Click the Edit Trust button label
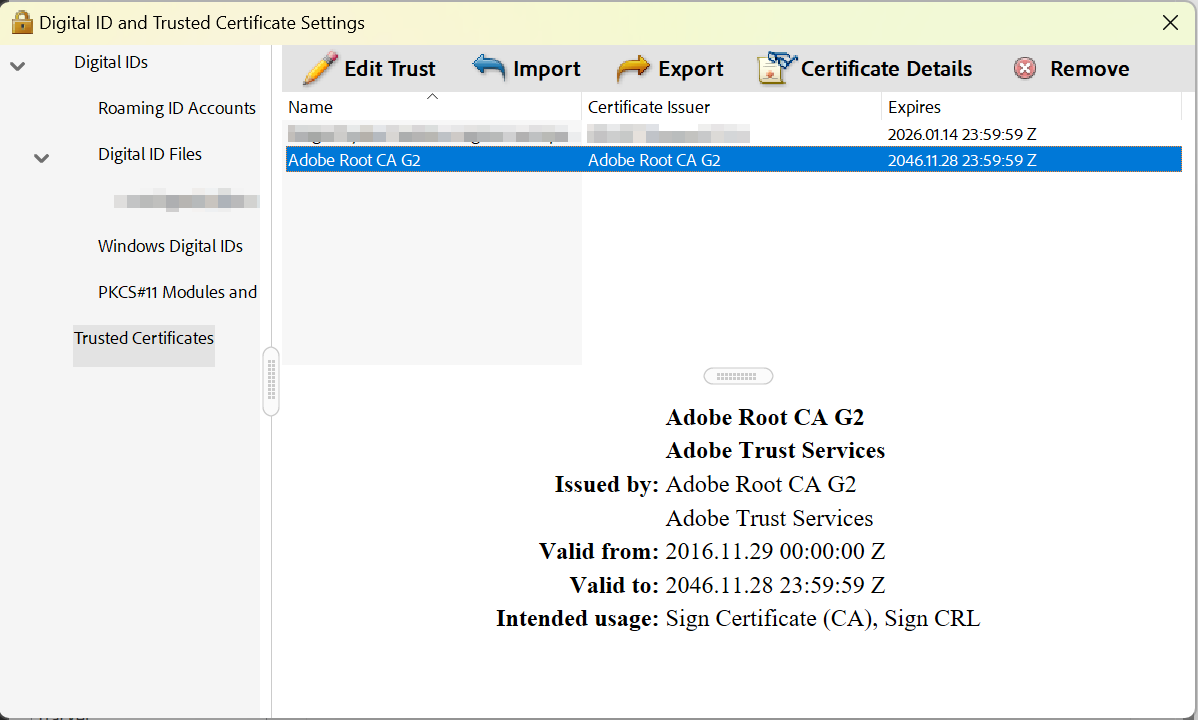1198x720 pixels. tap(390, 68)
